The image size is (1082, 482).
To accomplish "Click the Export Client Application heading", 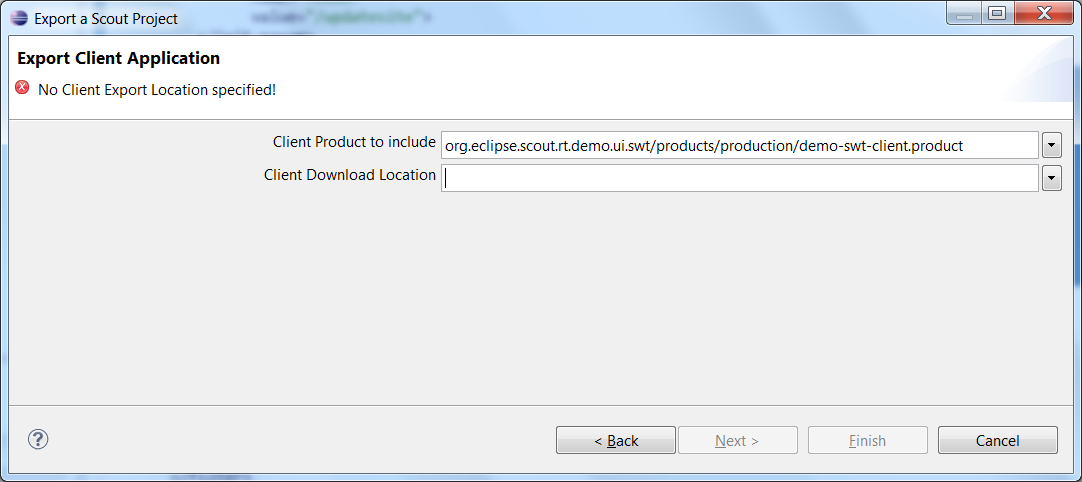I will click(119, 58).
